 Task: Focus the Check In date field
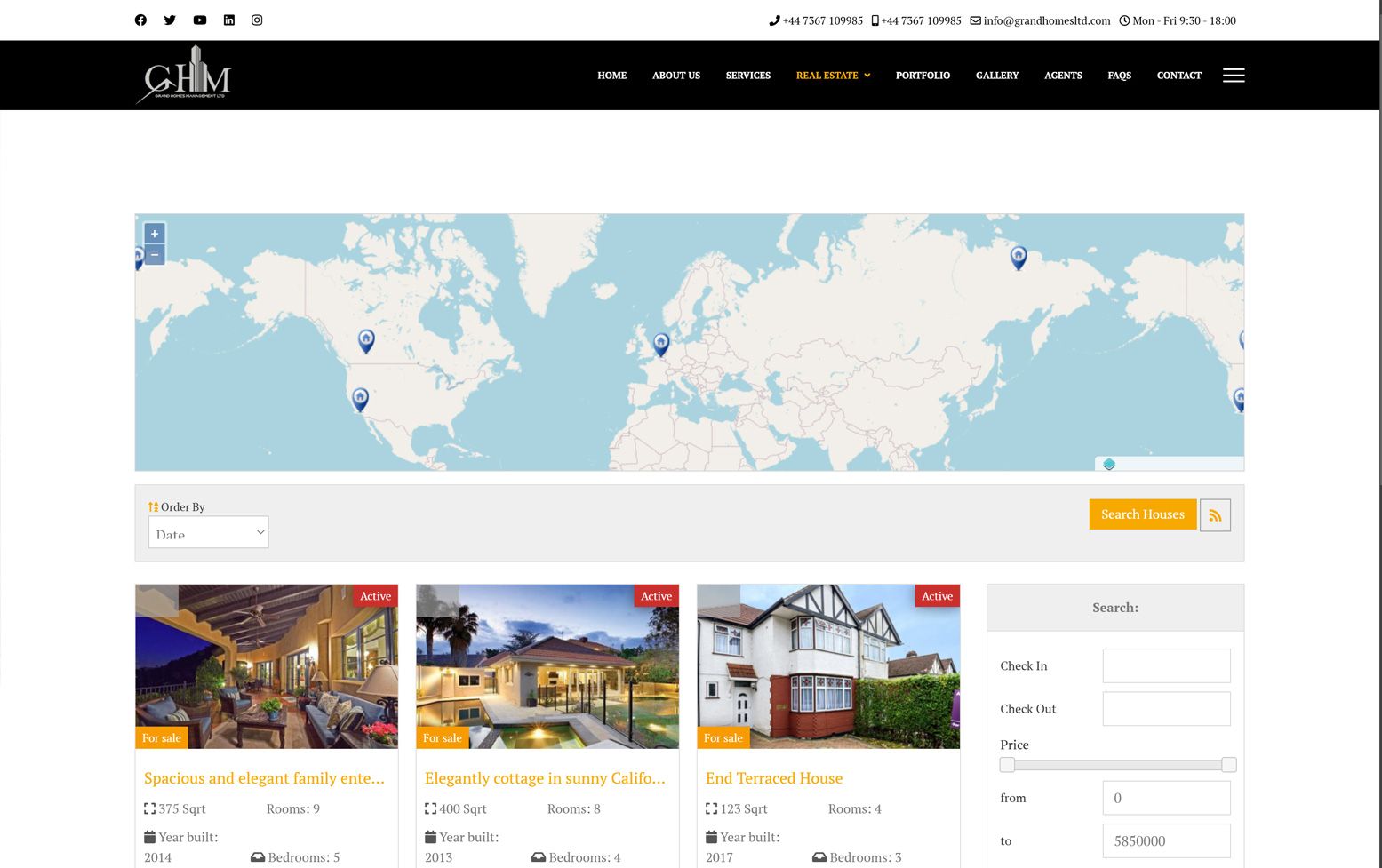tap(1166, 666)
